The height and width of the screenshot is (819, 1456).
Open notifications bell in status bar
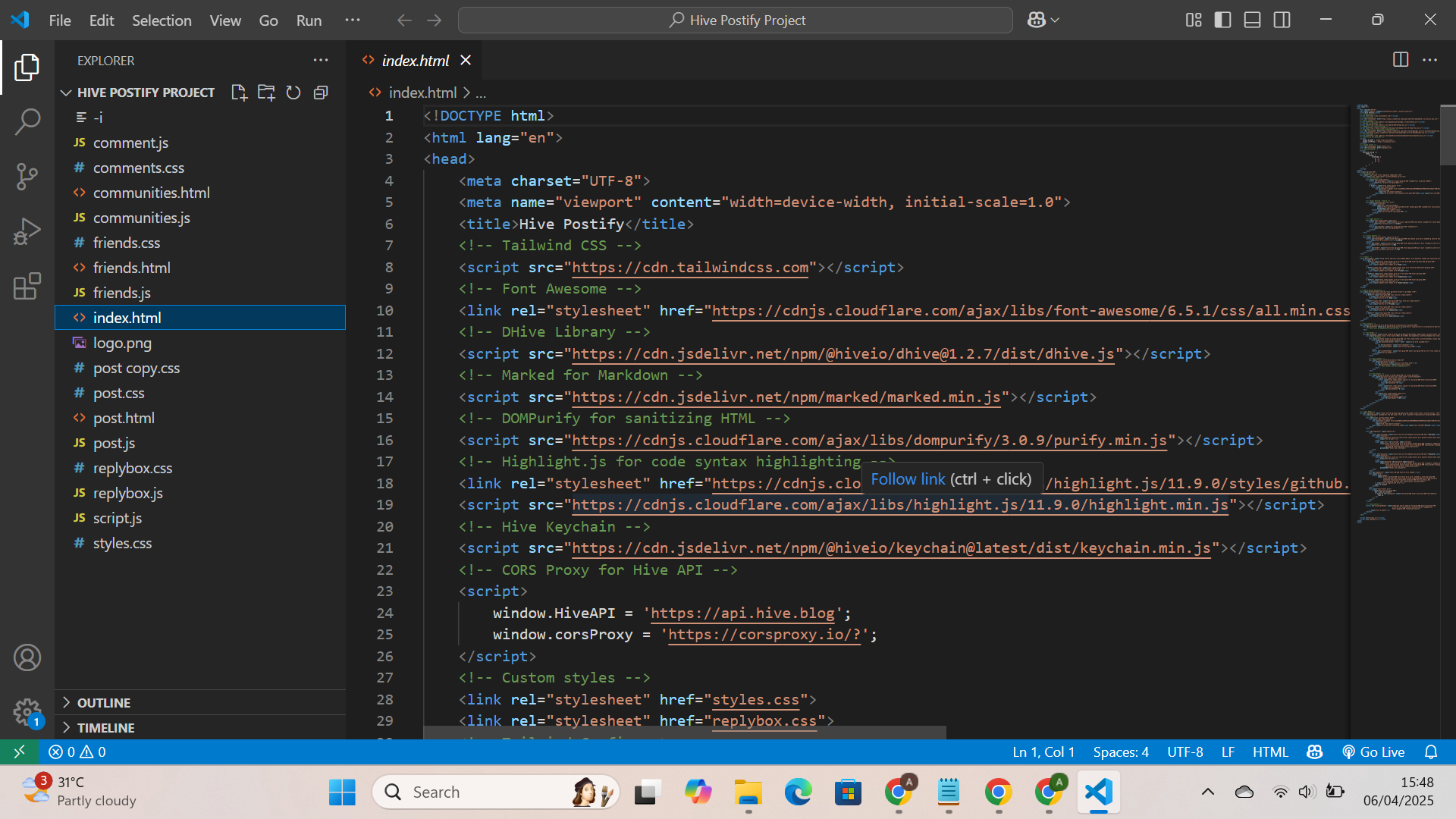(x=1431, y=752)
